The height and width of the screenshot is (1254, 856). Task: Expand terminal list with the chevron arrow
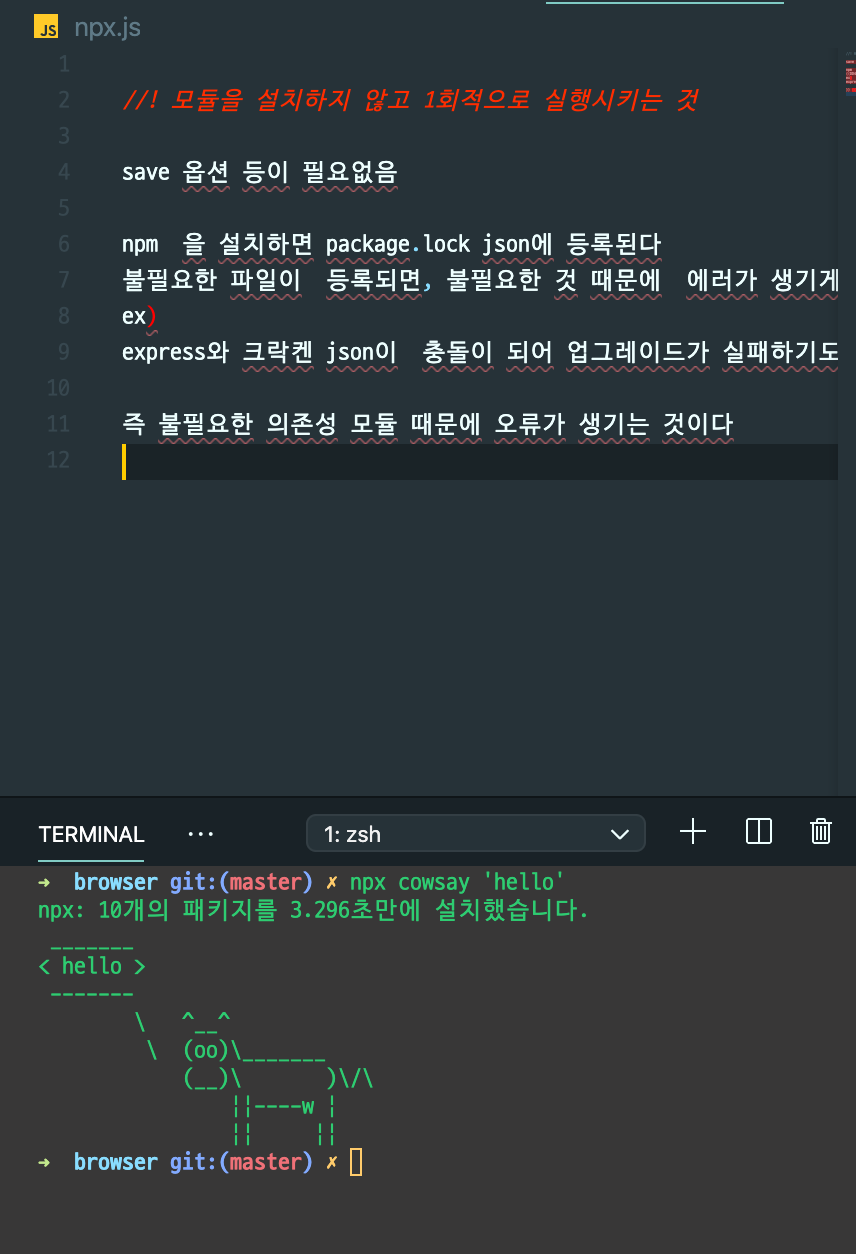[x=620, y=833]
